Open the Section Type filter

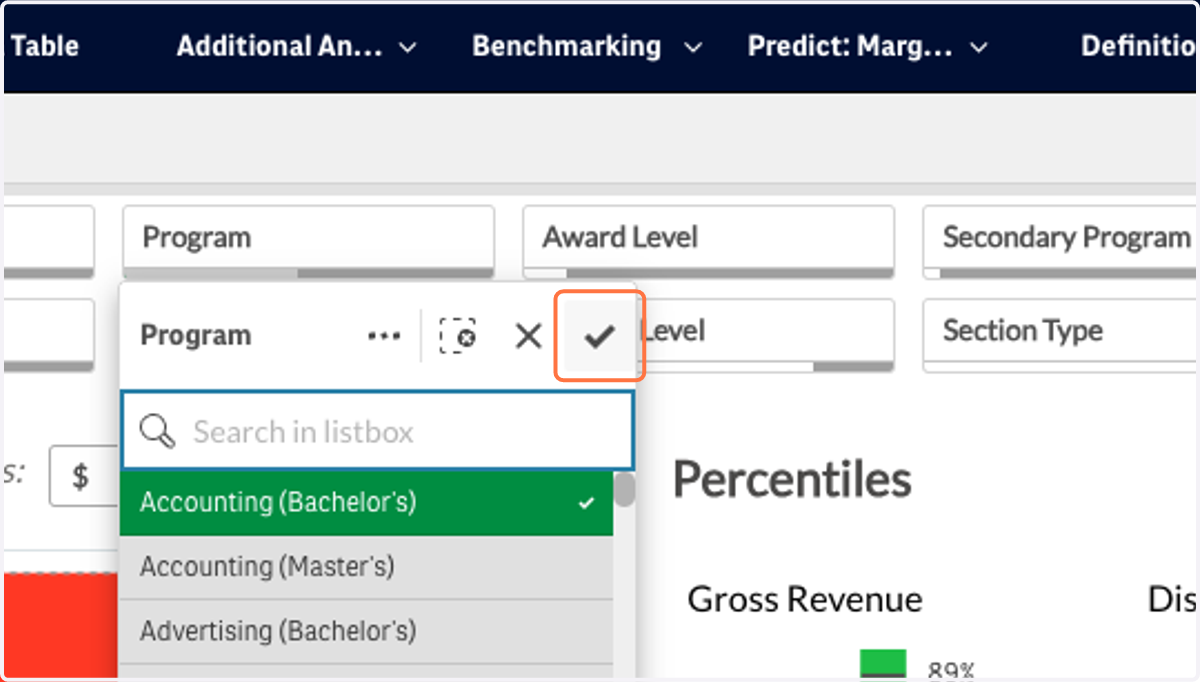(1061, 335)
